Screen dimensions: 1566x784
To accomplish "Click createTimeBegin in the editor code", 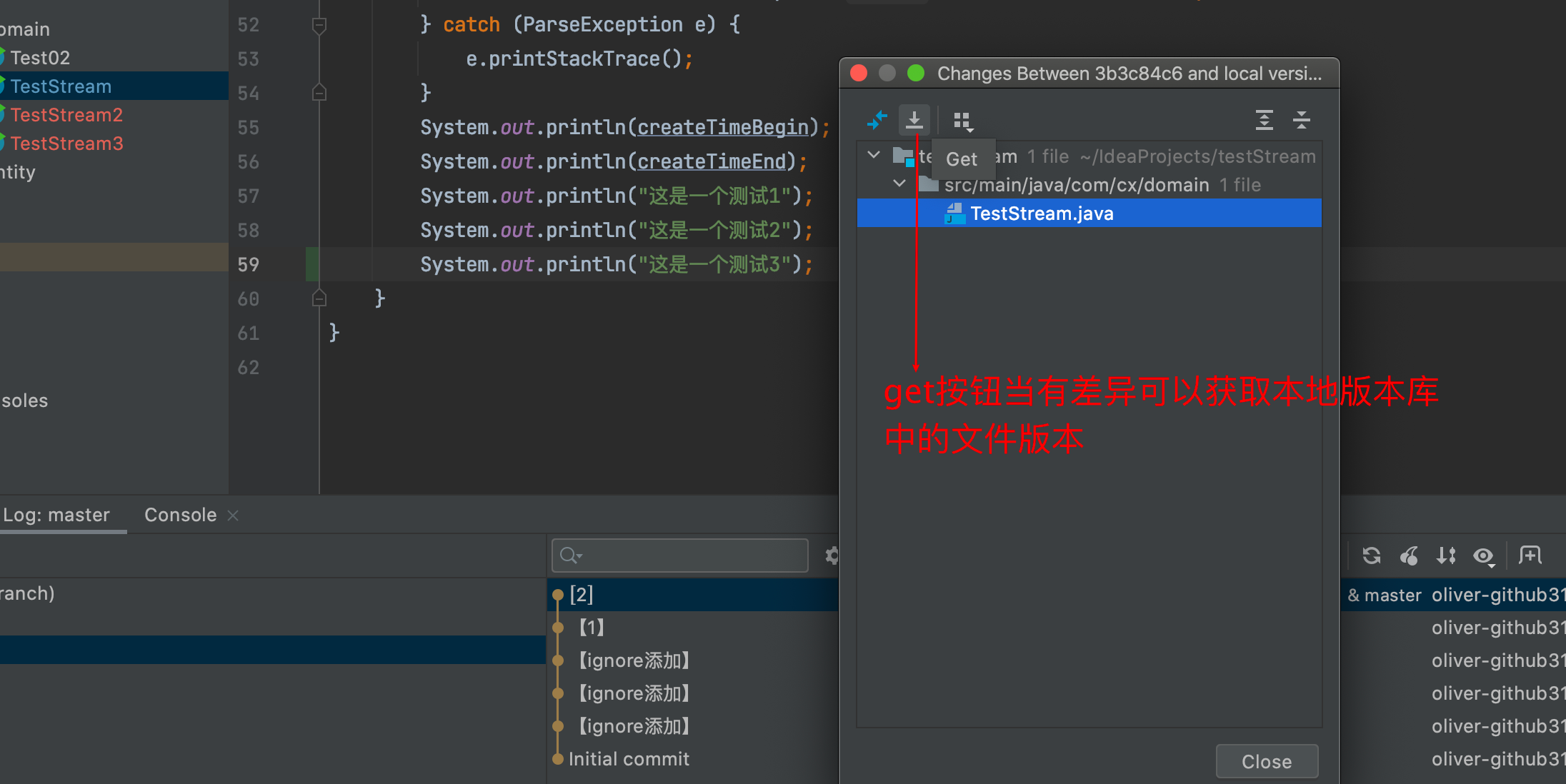I will (723, 127).
